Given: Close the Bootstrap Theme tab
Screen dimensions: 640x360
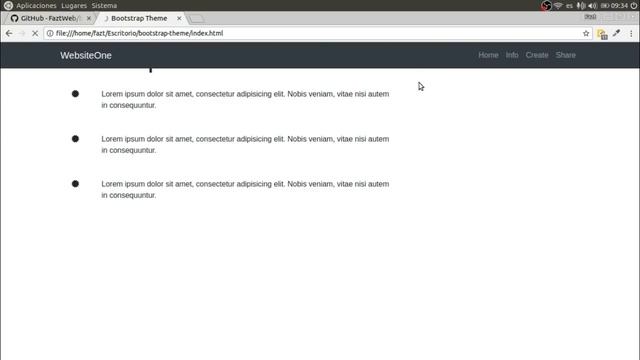Looking at the screenshot, I should coord(179,18).
